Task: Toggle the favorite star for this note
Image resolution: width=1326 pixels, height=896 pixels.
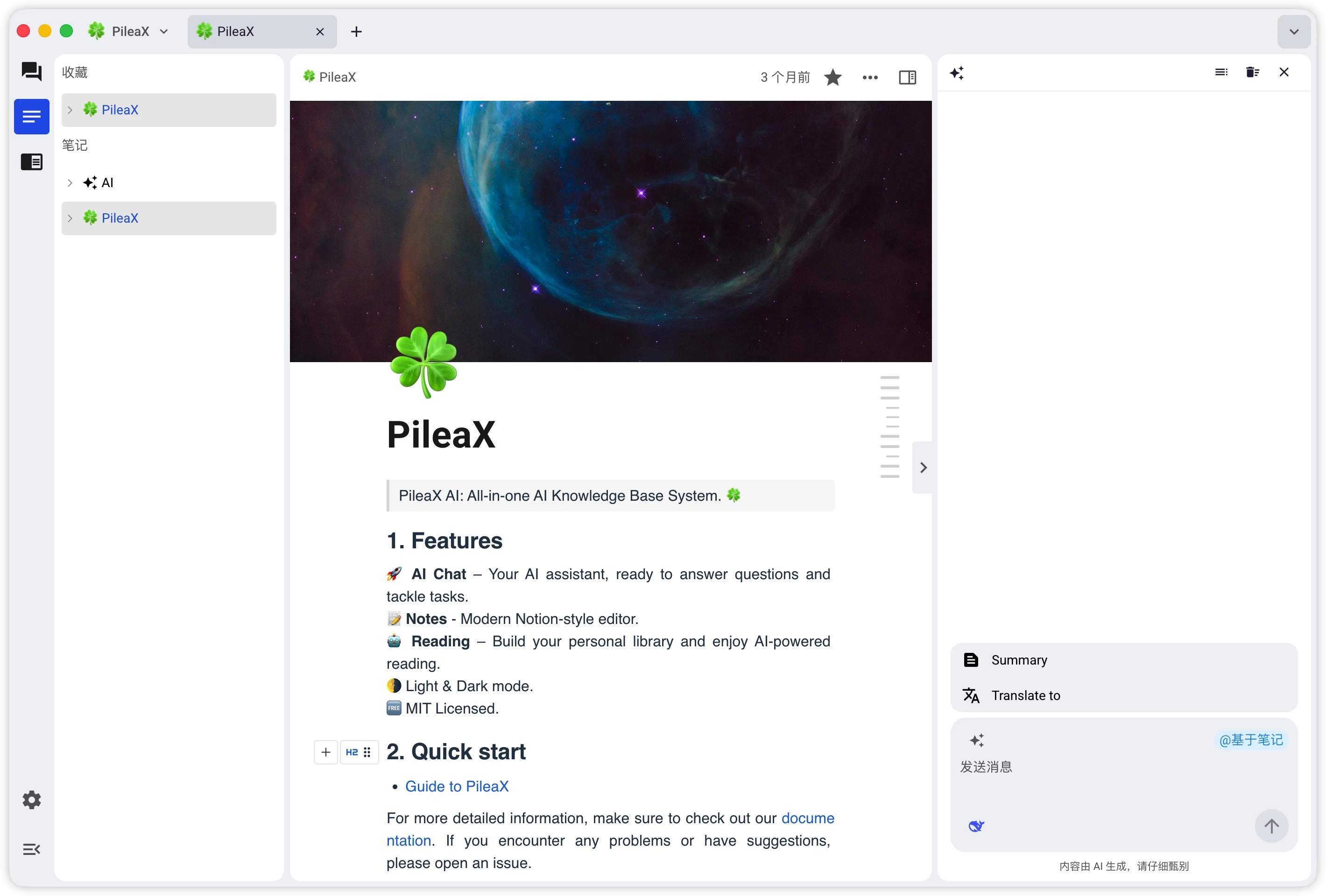Action: tap(833, 77)
